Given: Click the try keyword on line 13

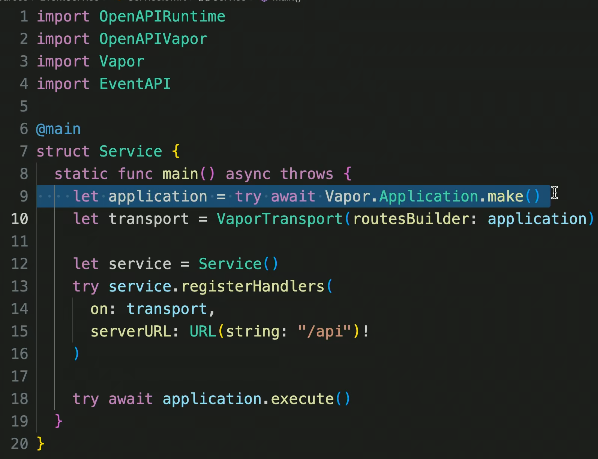Looking at the screenshot, I should pos(85,286).
